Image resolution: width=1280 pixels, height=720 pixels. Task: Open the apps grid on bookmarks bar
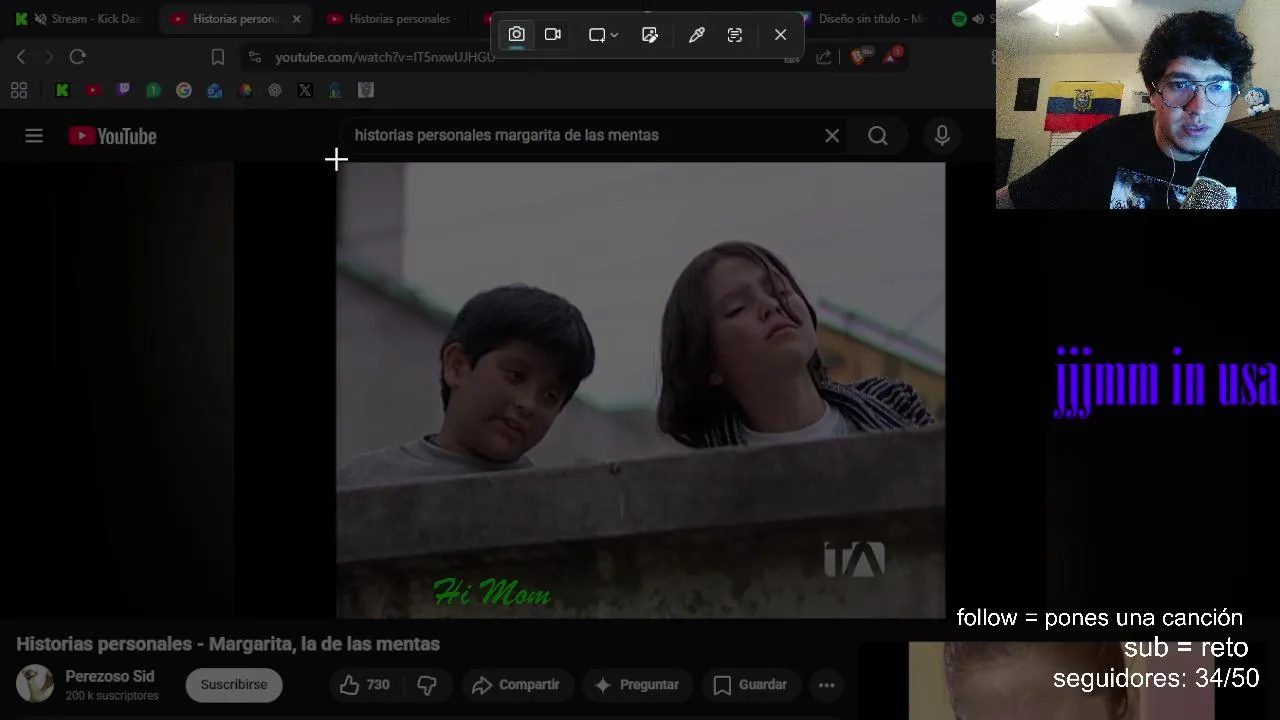(18, 90)
